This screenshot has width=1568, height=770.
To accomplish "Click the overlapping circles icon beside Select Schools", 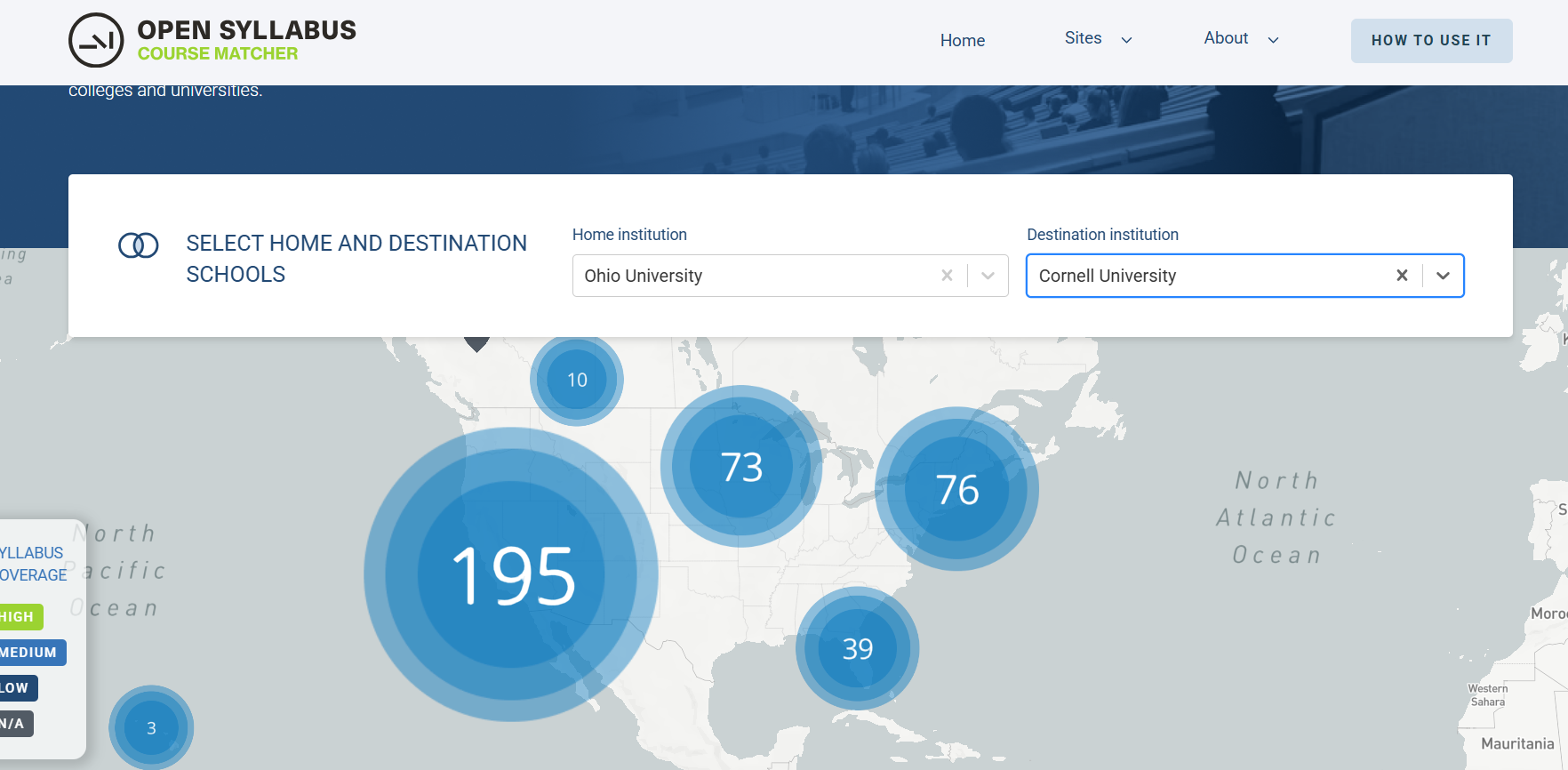I will click(139, 245).
